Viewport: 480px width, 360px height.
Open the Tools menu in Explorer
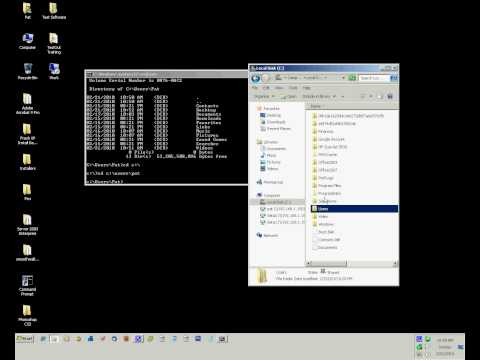(293, 88)
